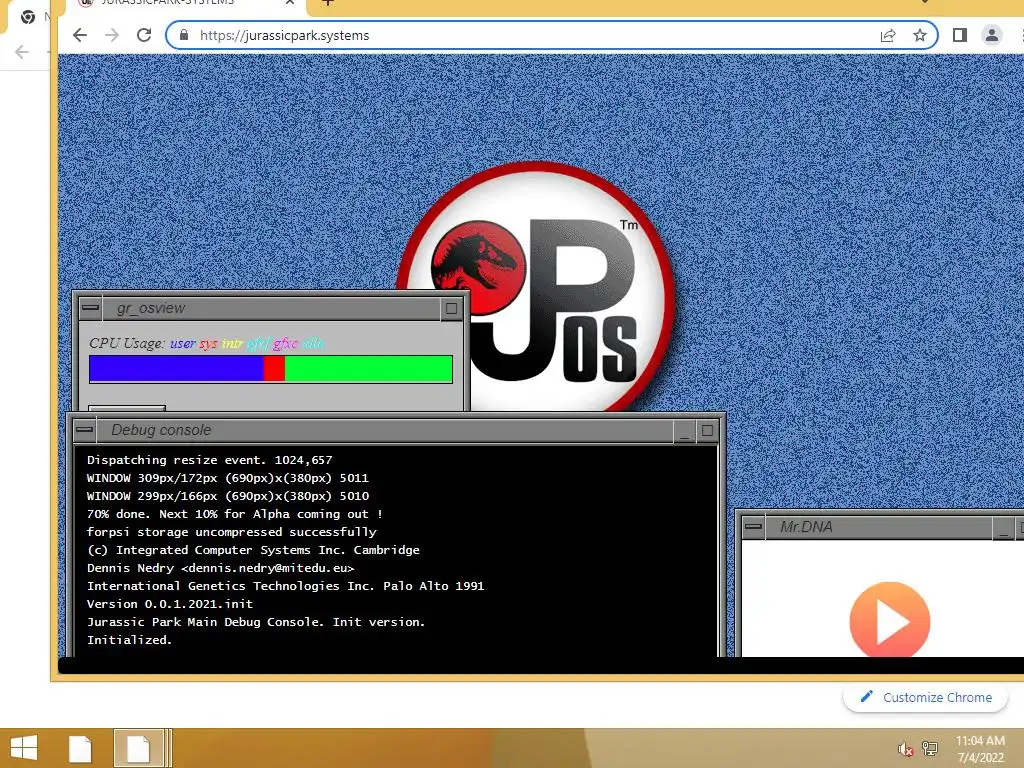Select the highlighted document icon on the taskbar
The width and height of the screenshot is (1024, 768).
coord(138,748)
